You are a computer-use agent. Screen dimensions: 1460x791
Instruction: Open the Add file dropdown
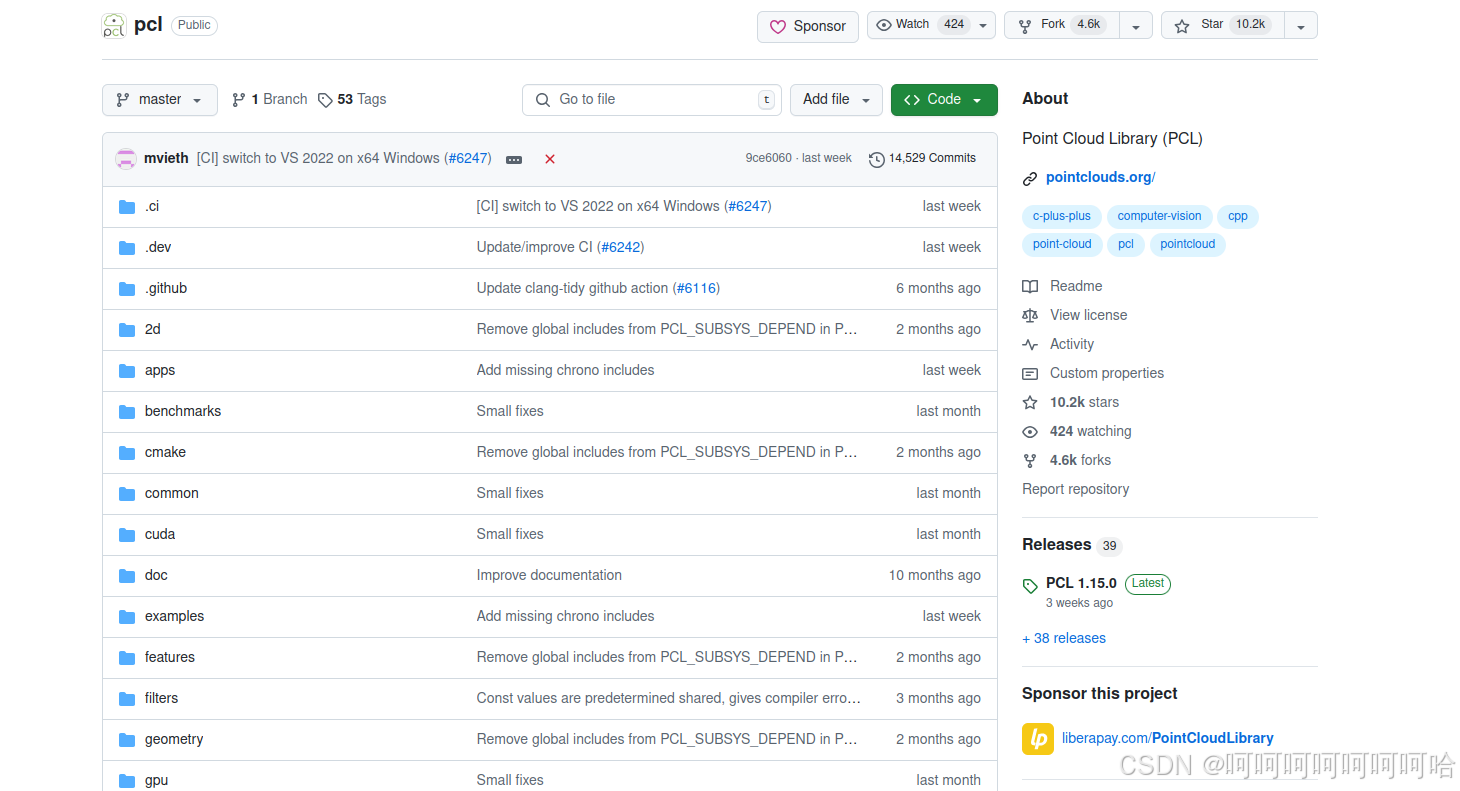tap(837, 100)
